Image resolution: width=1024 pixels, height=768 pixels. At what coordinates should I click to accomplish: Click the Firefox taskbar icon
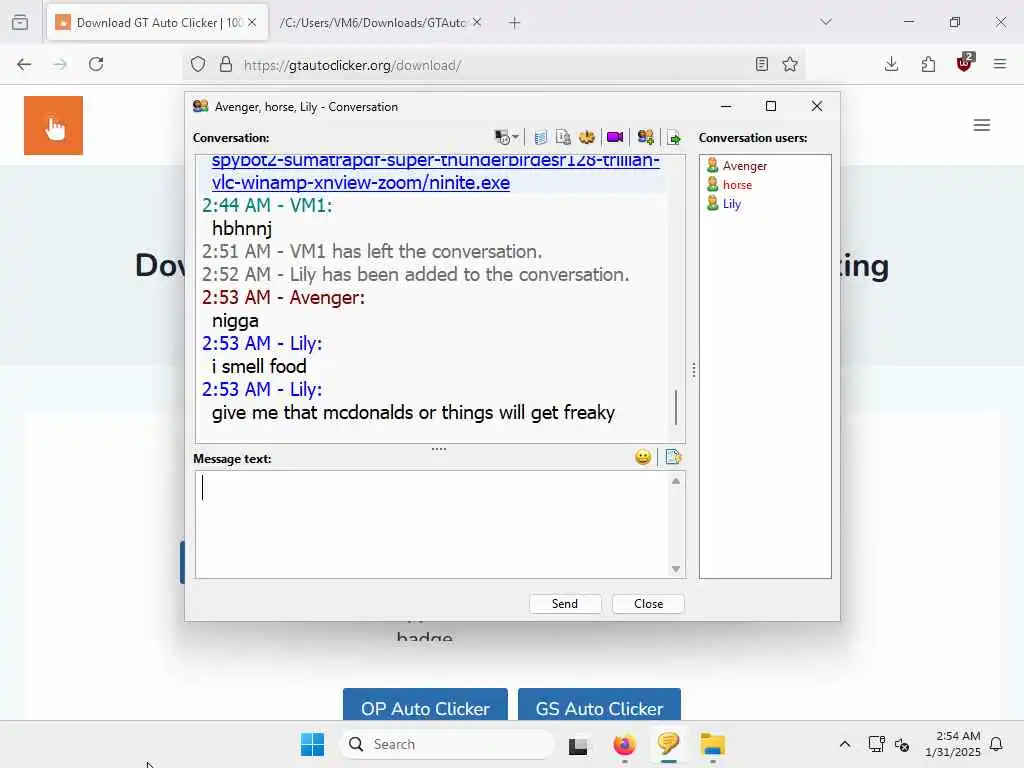pos(624,744)
